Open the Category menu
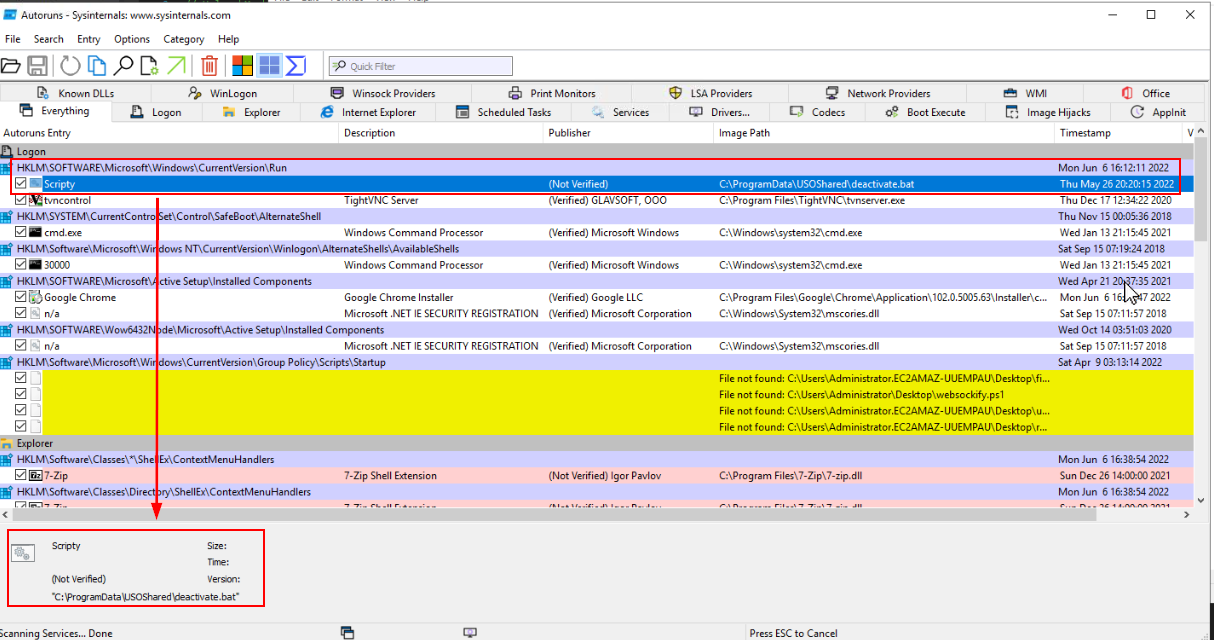Viewport: 1214px width, 640px height. click(x=184, y=39)
